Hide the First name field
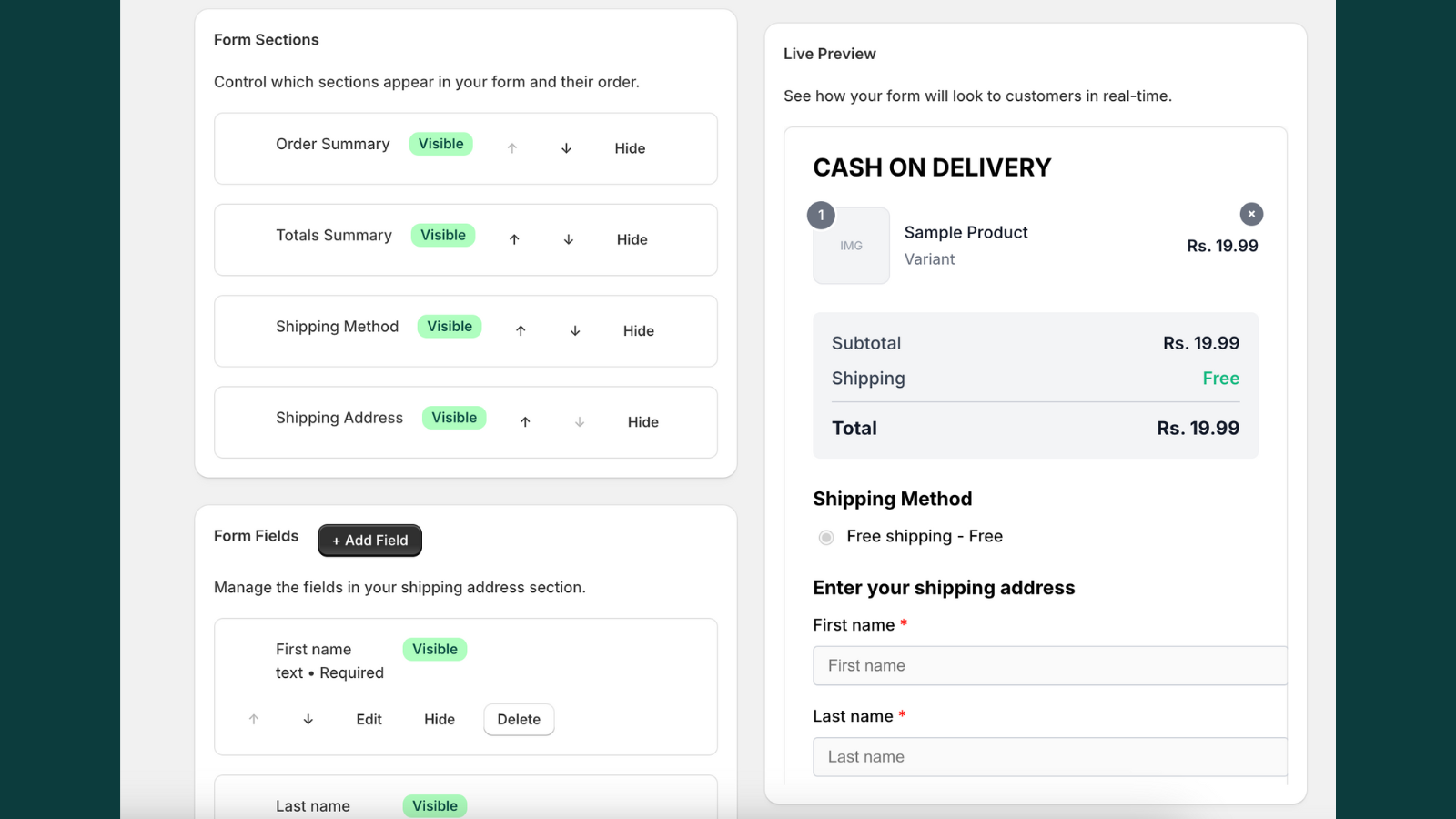The height and width of the screenshot is (819, 1456). coord(440,720)
